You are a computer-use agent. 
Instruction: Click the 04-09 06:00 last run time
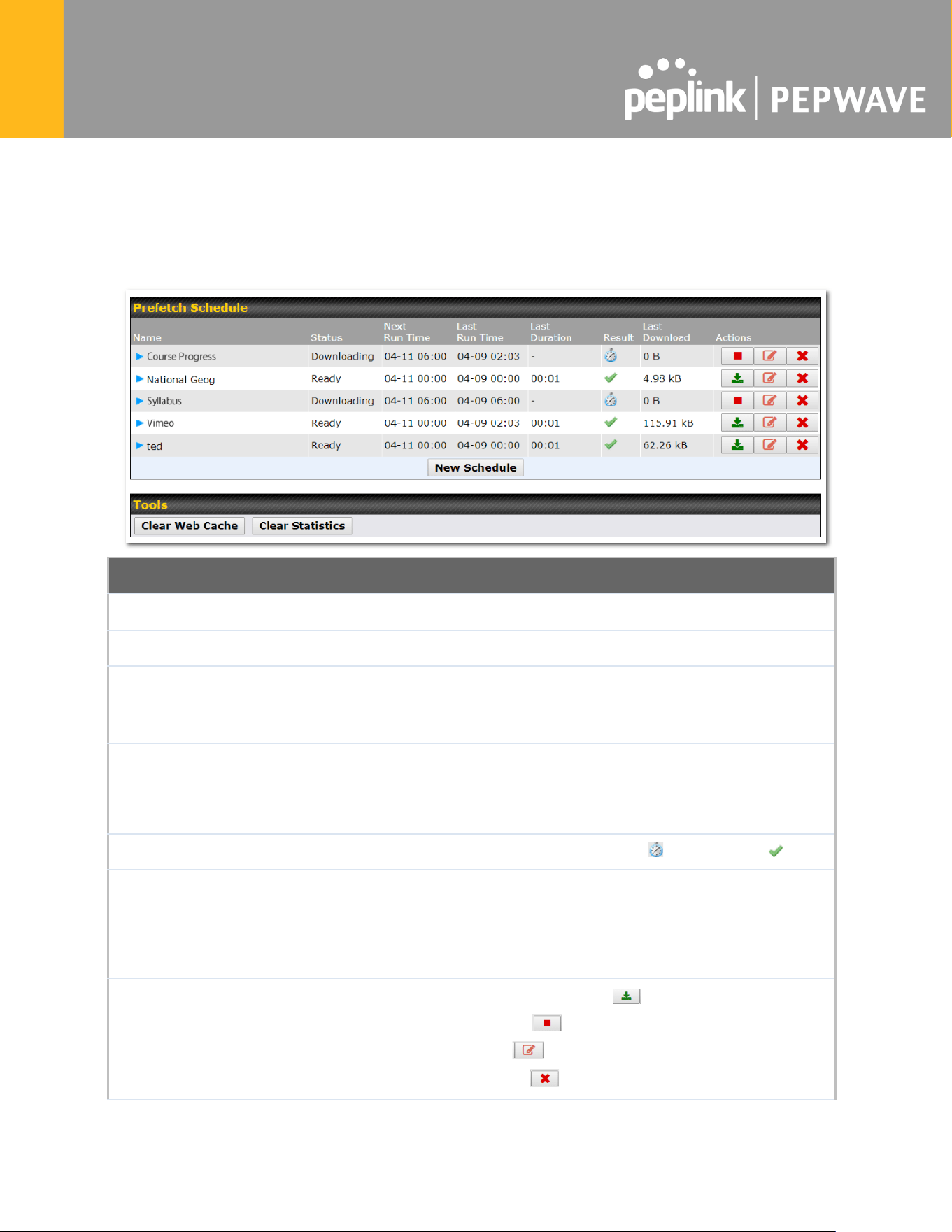488,401
